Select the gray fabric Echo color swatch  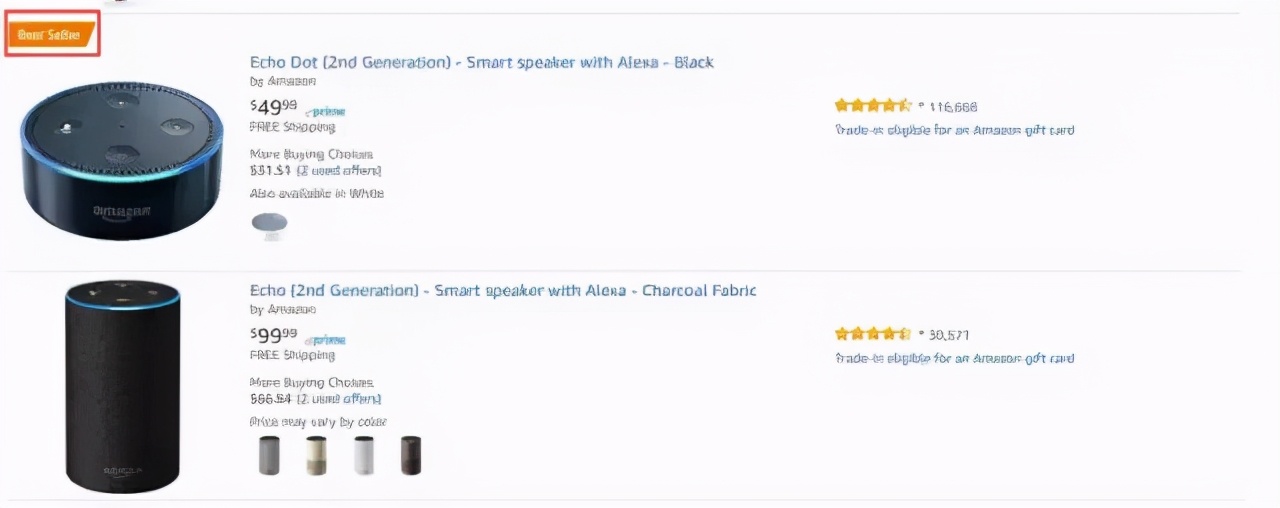point(270,455)
